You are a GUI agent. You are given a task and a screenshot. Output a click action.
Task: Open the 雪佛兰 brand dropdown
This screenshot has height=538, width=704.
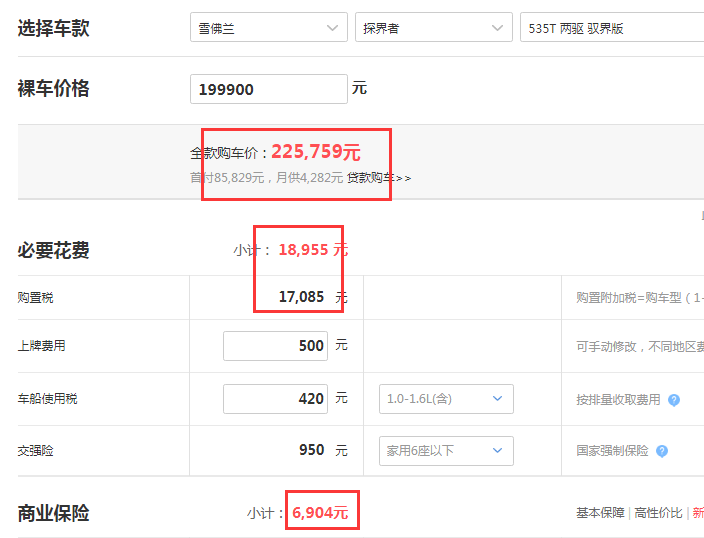coord(268,27)
